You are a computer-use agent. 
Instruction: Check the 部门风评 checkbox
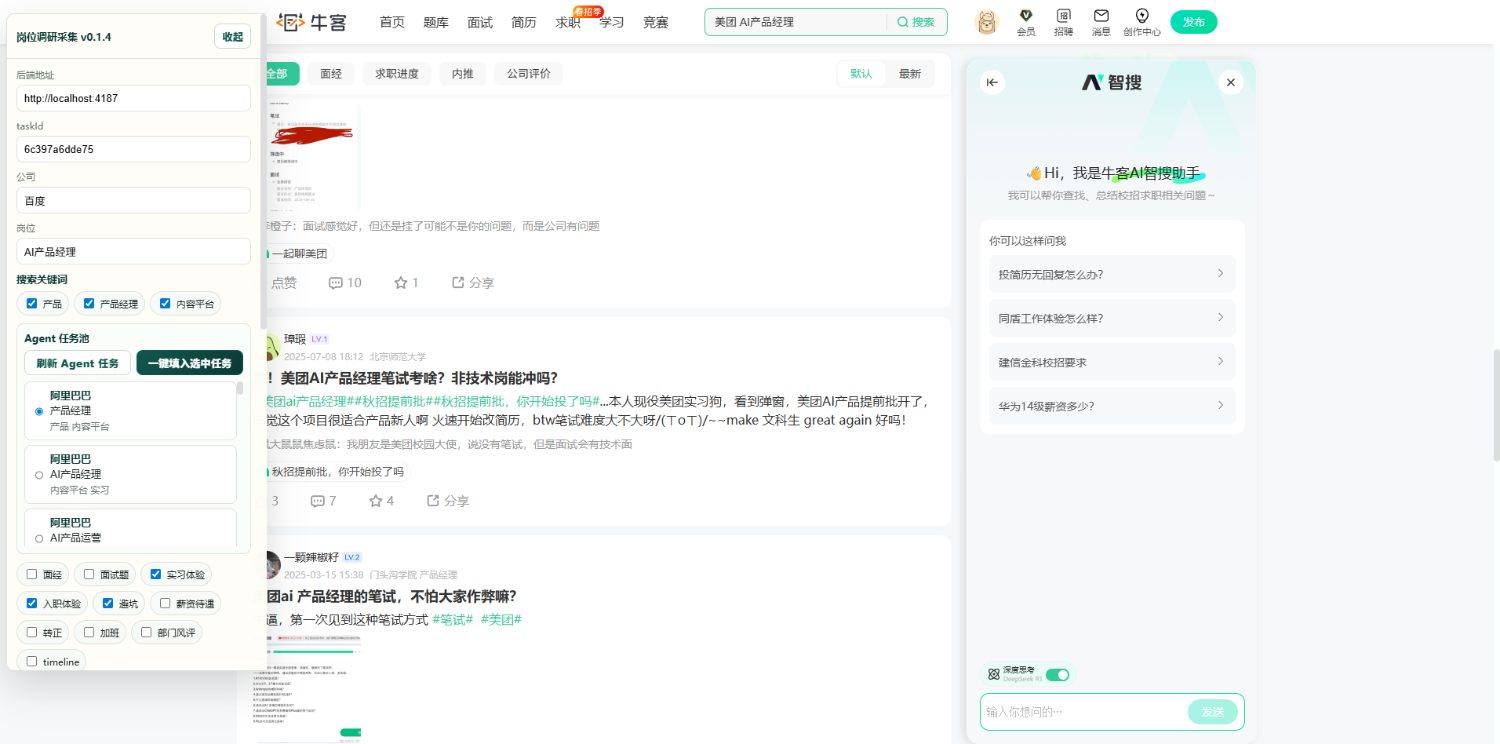point(146,633)
